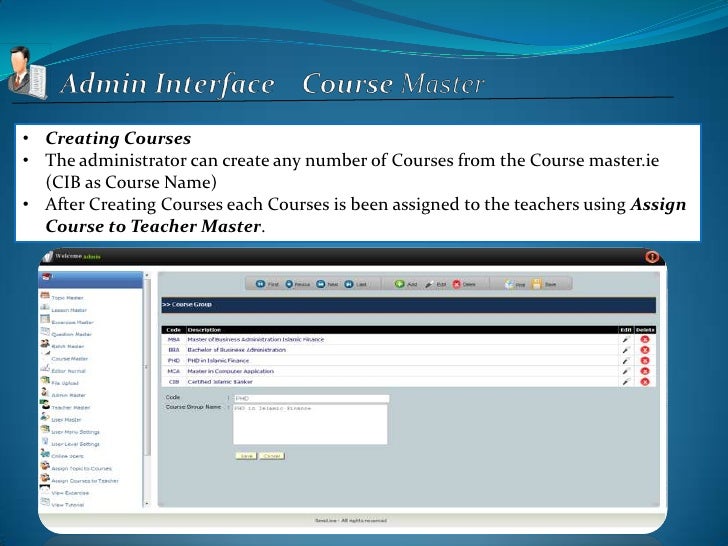
Task: Click the 'All rights reserved' footer text
Action: click(364, 520)
